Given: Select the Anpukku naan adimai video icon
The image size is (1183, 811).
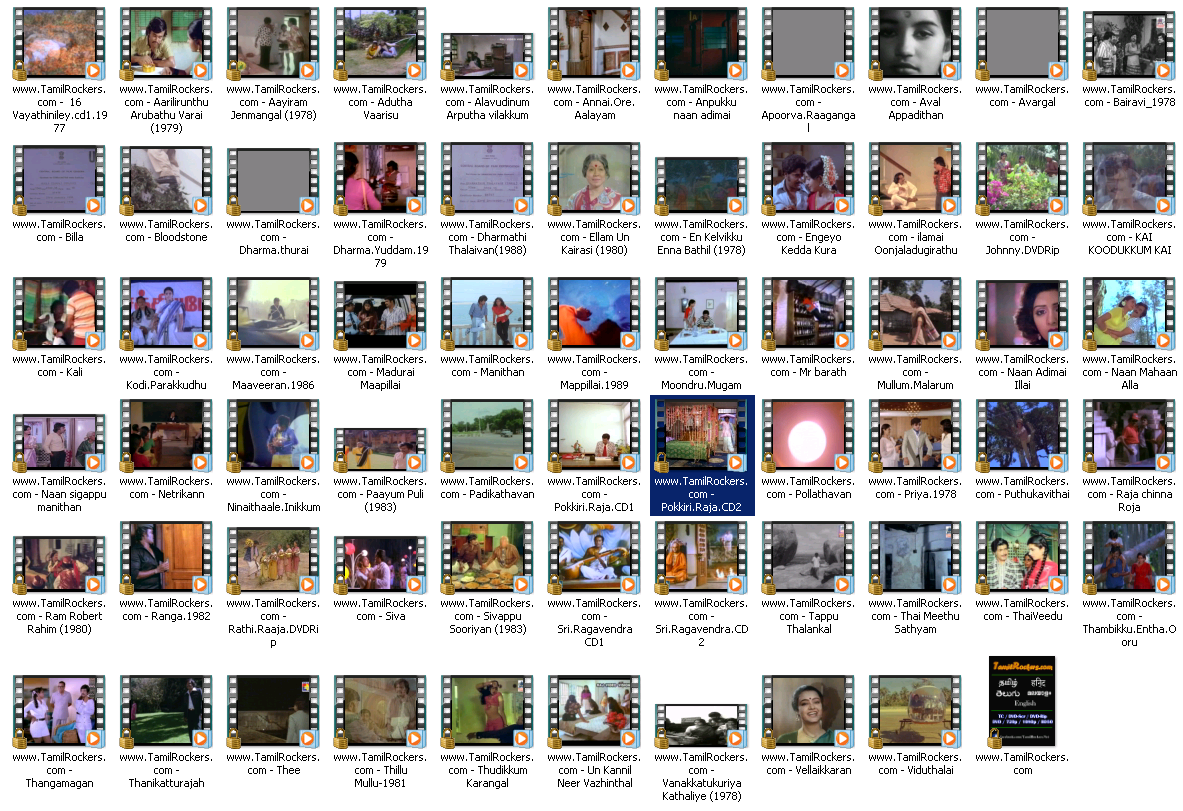Looking at the screenshot, I should pos(702,44).
